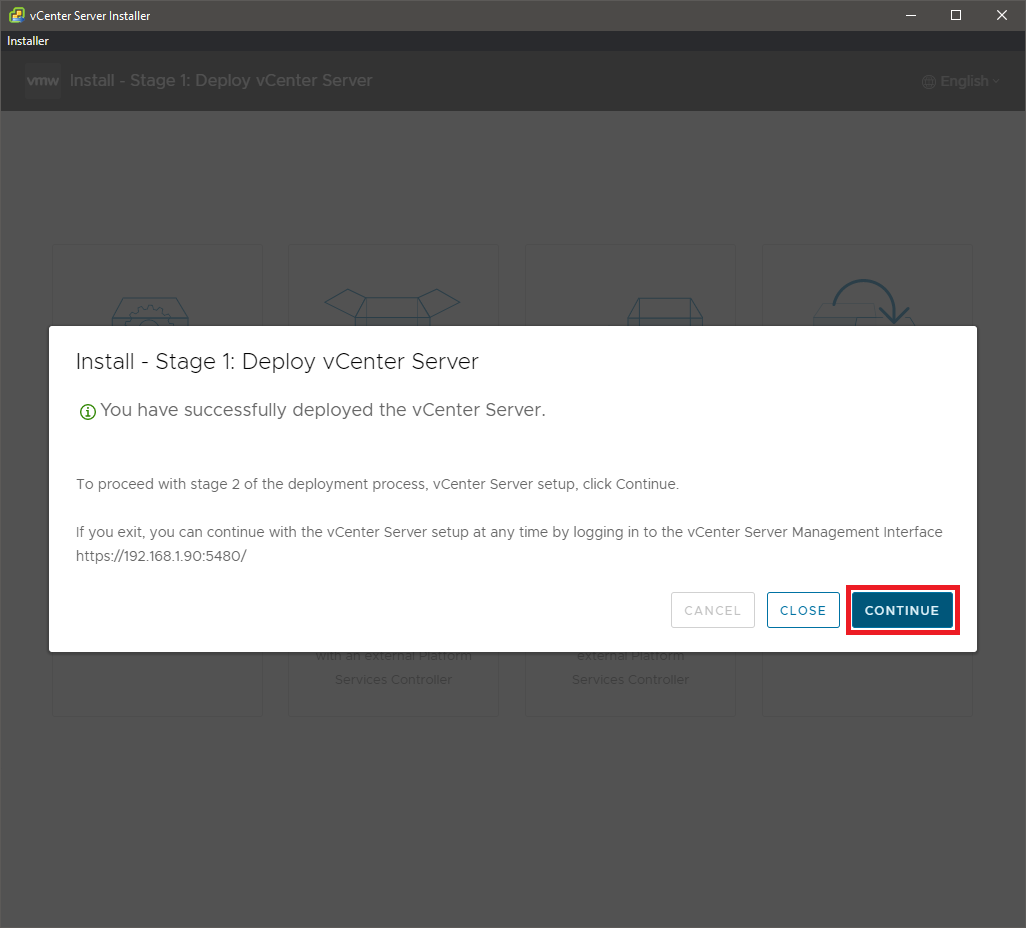Screen dimensions: 1026x928
Task: Open the English language dropdown
Action: click(963, 81)
